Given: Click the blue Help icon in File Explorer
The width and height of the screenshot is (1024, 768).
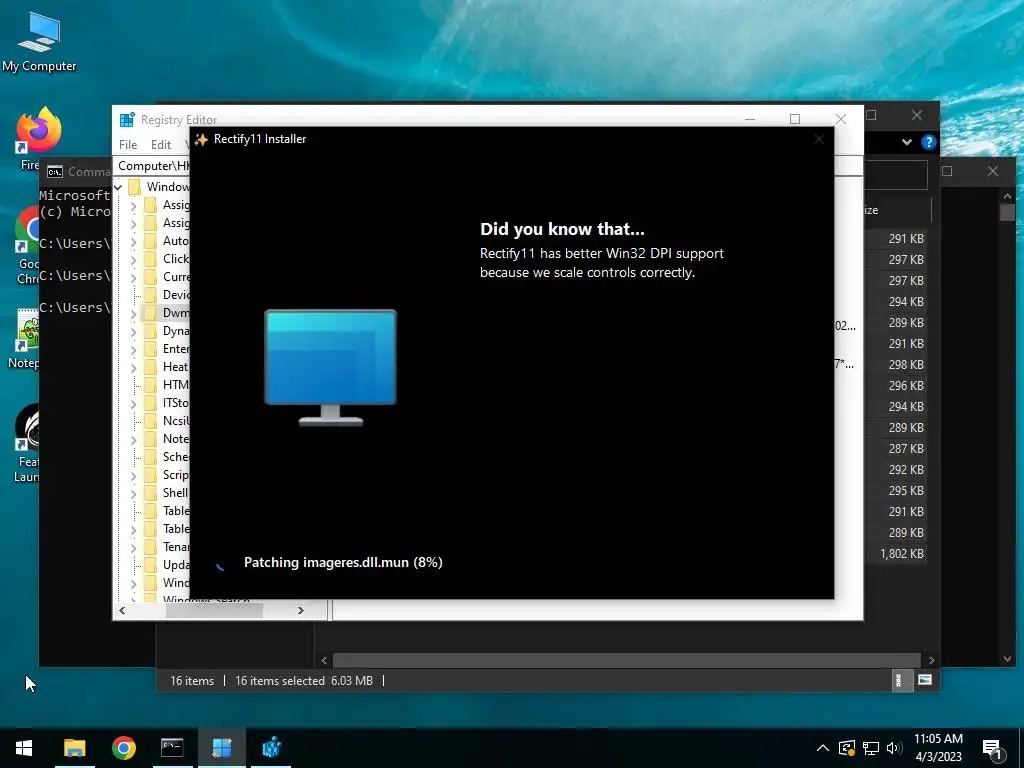Looking at the screenshot, I should pyautogui.click(x=928, y=142).
